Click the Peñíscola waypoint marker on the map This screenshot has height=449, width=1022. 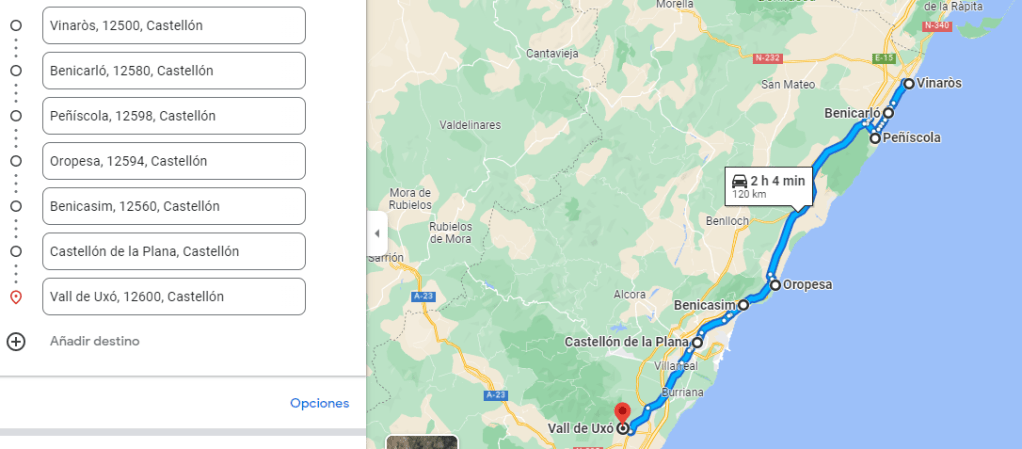pos(875,138)
